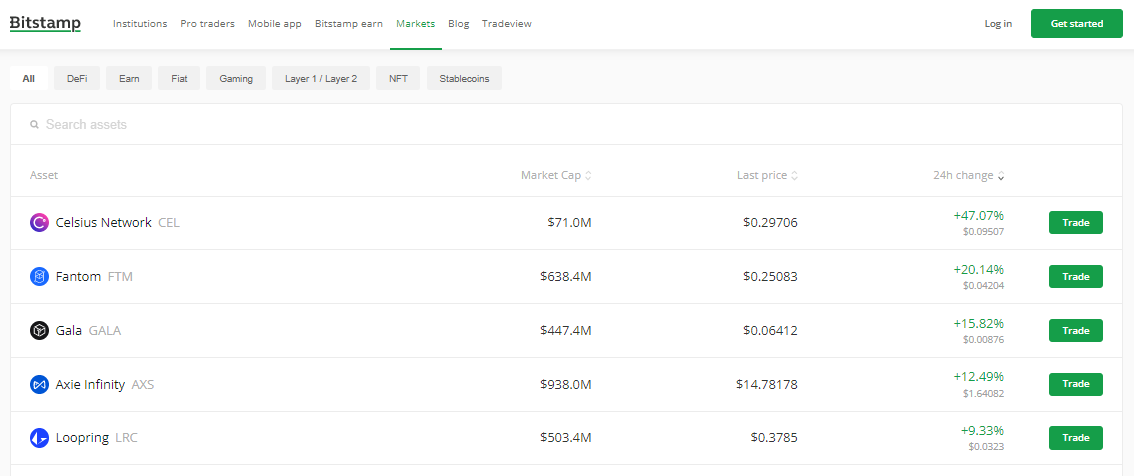Image resolution: width=1134 pixels, height=476 pixels.
Task: Open Tradeview menu item
Action: coord(506,24)
